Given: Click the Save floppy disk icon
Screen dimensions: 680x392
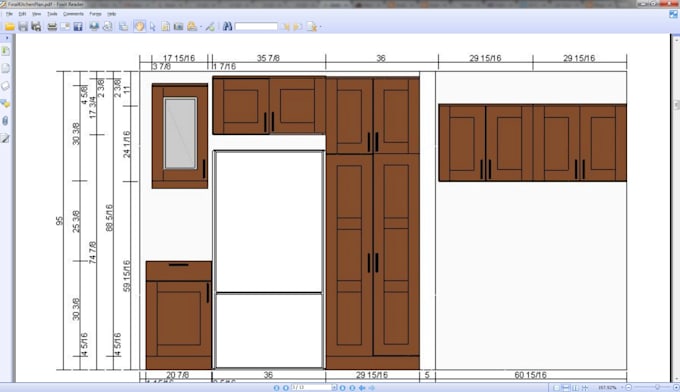Looking at the screenshot, I should tap(23, 27).
